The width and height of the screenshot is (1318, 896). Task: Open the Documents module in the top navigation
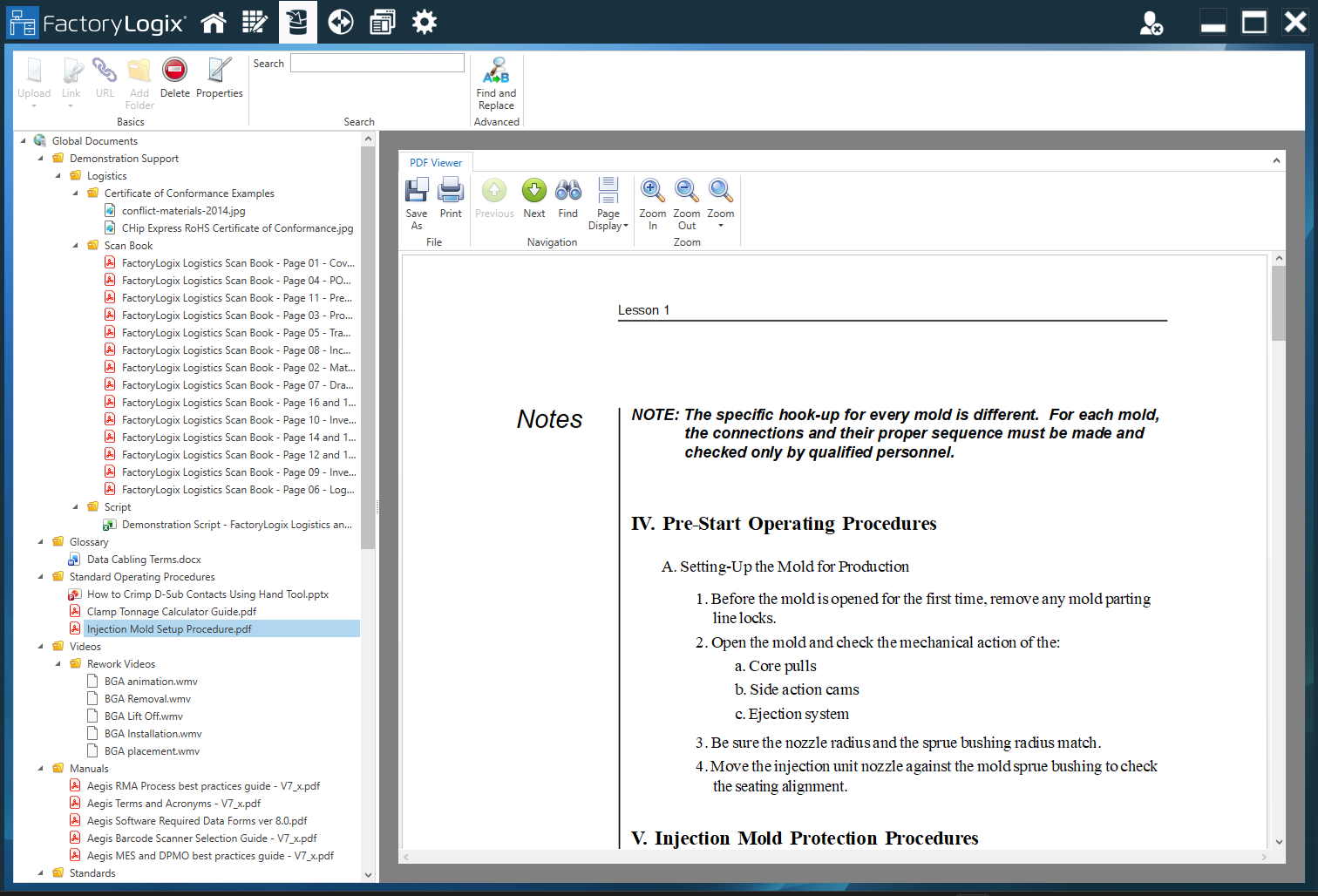tap(297, 22)
